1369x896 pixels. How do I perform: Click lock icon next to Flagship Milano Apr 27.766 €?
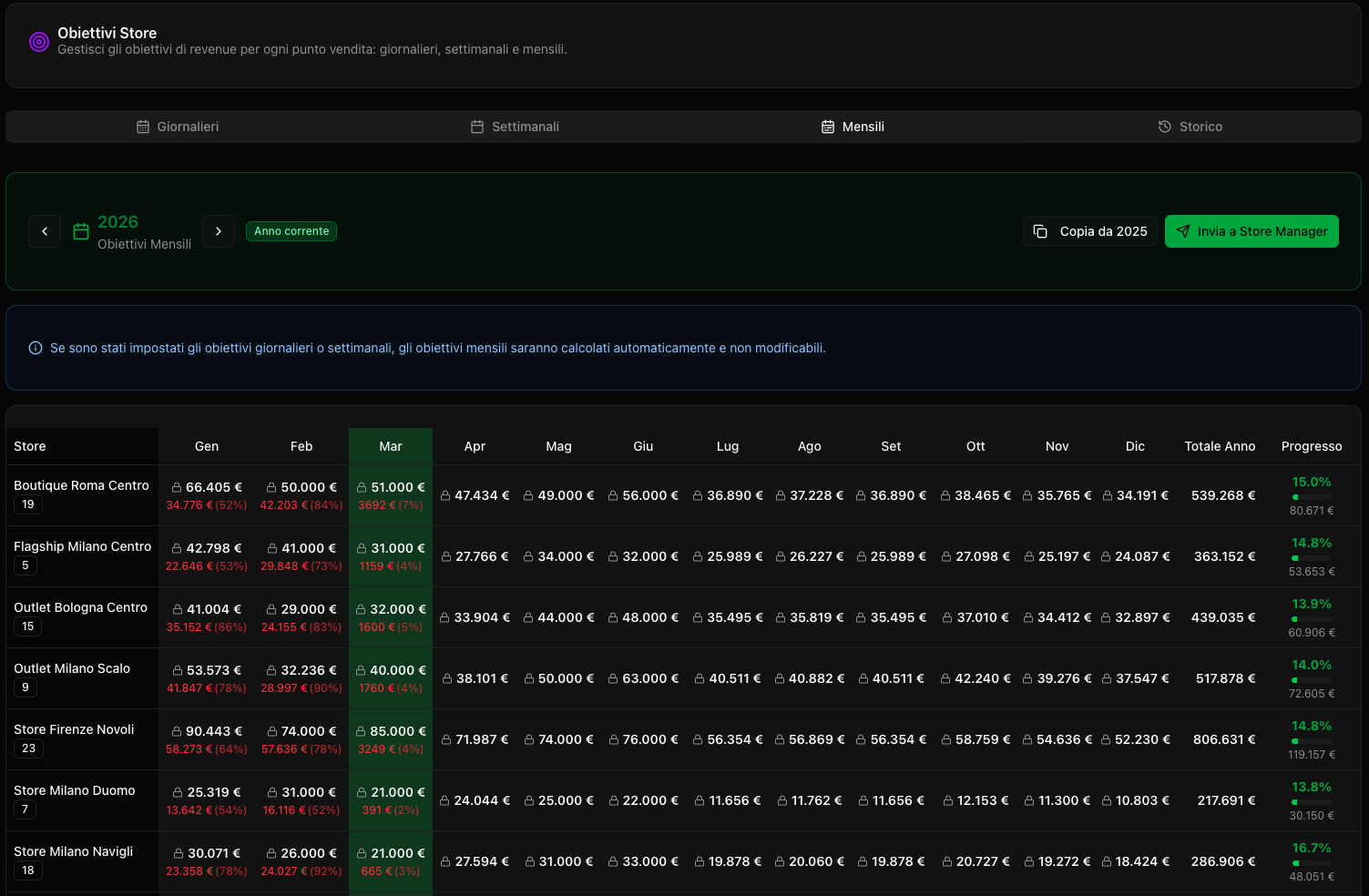click(x=446, y=556)
